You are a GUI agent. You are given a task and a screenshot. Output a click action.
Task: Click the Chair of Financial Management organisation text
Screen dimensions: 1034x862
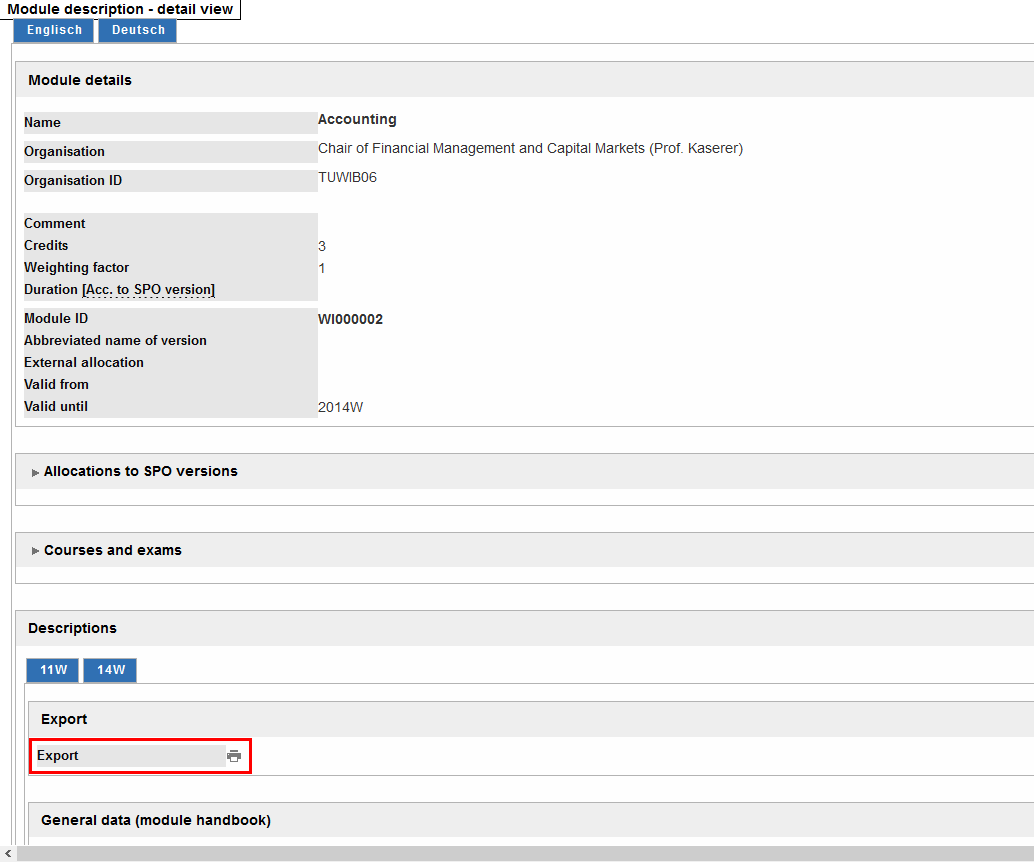[530, 148]
